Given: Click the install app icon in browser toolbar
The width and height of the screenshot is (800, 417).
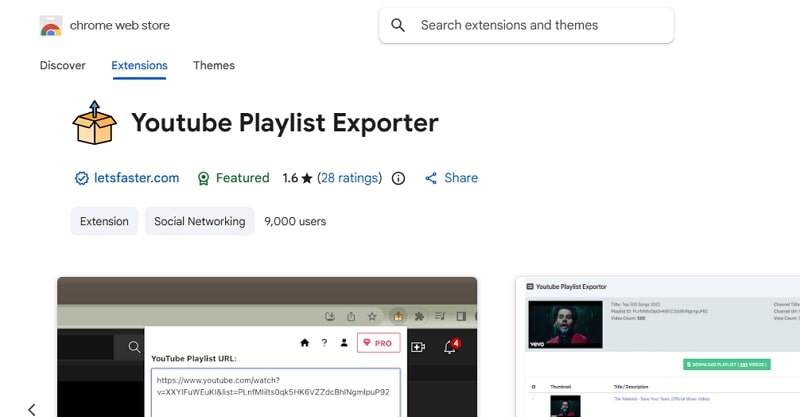Looking at the screenshot, I should pos(330,316).
